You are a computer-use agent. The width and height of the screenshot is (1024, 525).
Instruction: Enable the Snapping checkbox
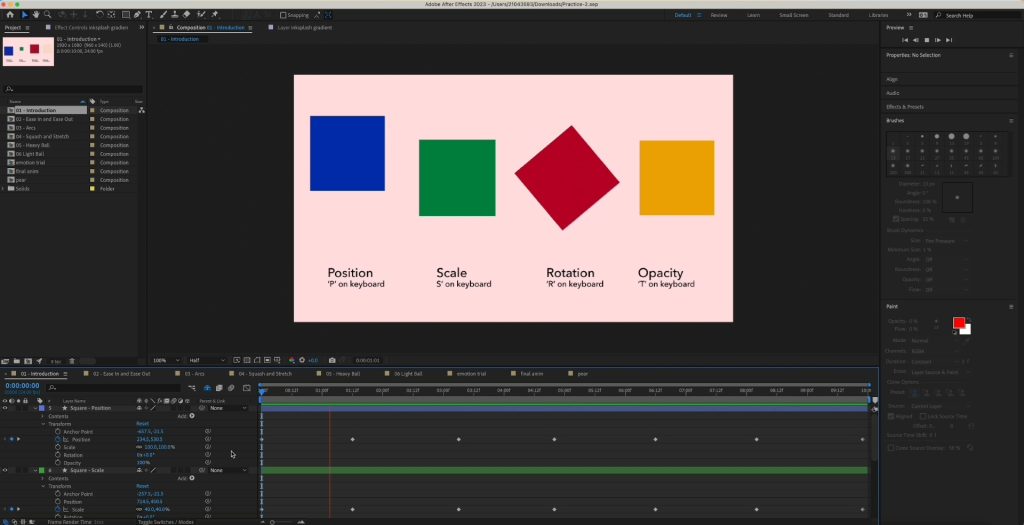click(282, 15)
